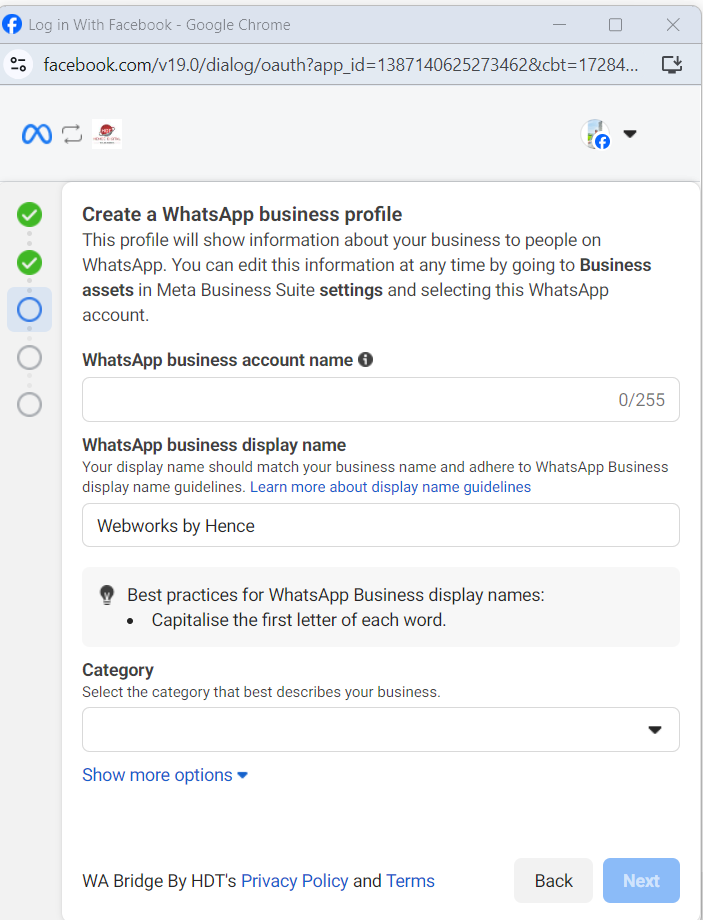703x920 pixels.
Task: Click the address bar URL
Action: [340, 65]
